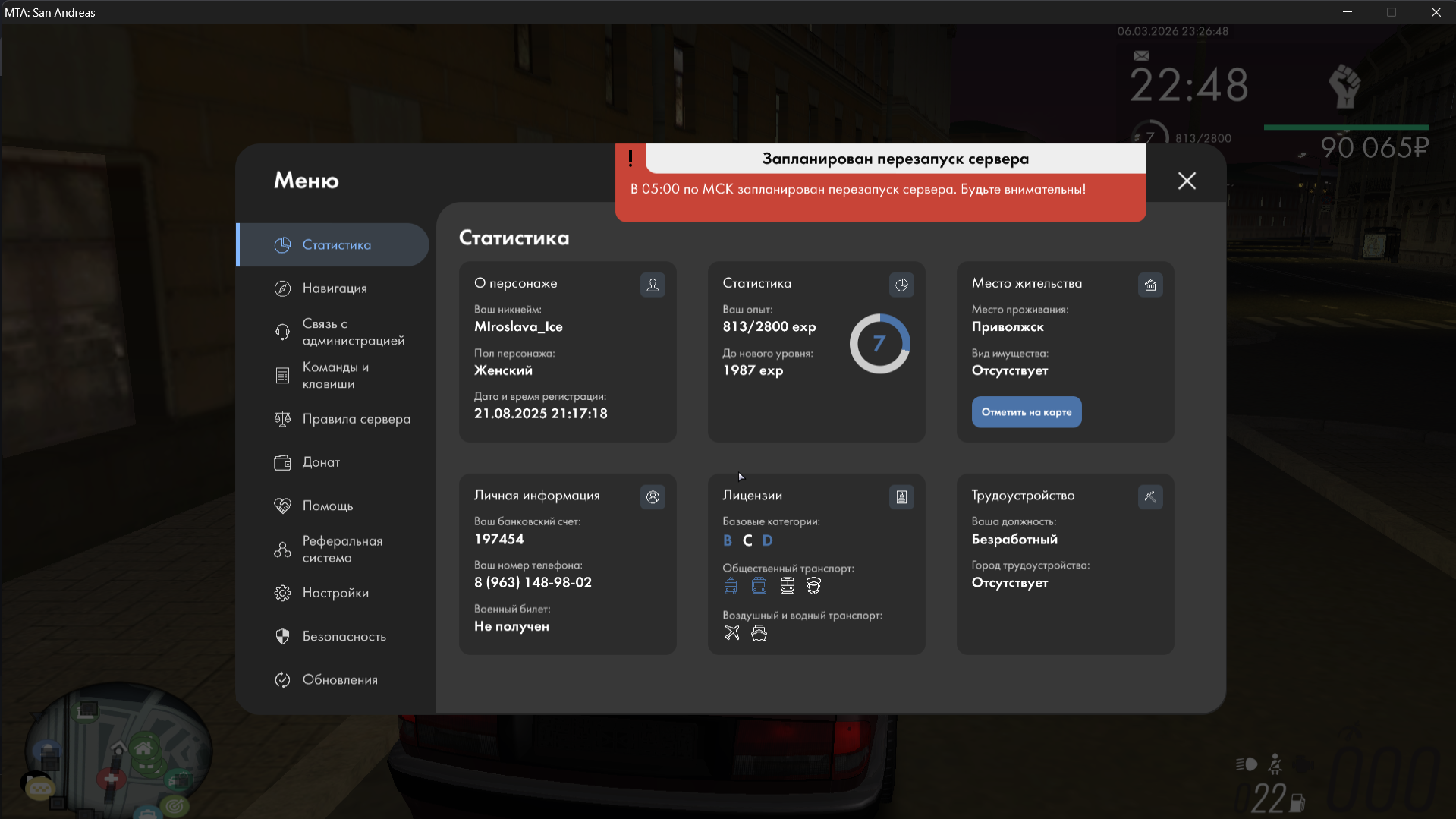Switch to Команды и клавиши section
Viewport: 1456px width, 819px height.
(334, 375)
